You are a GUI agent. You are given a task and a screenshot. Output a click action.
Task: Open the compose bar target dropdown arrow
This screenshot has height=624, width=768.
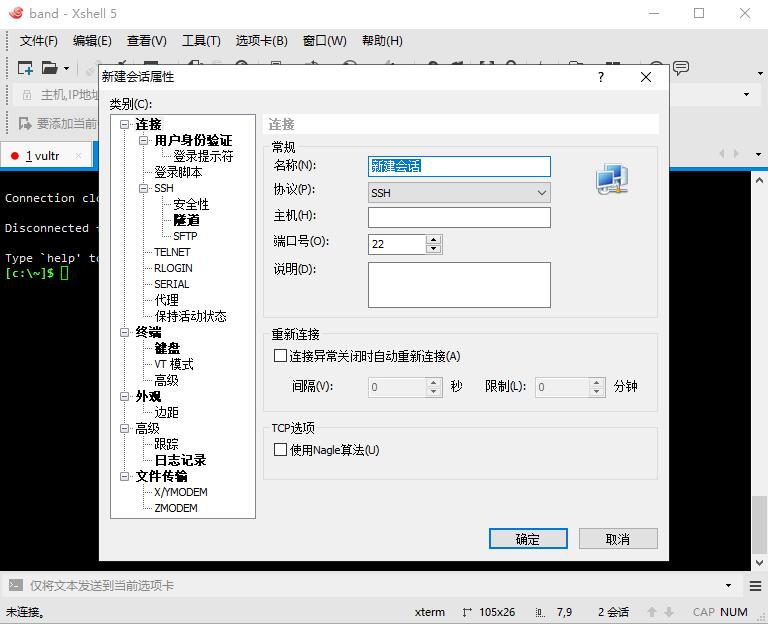point(728,585)
